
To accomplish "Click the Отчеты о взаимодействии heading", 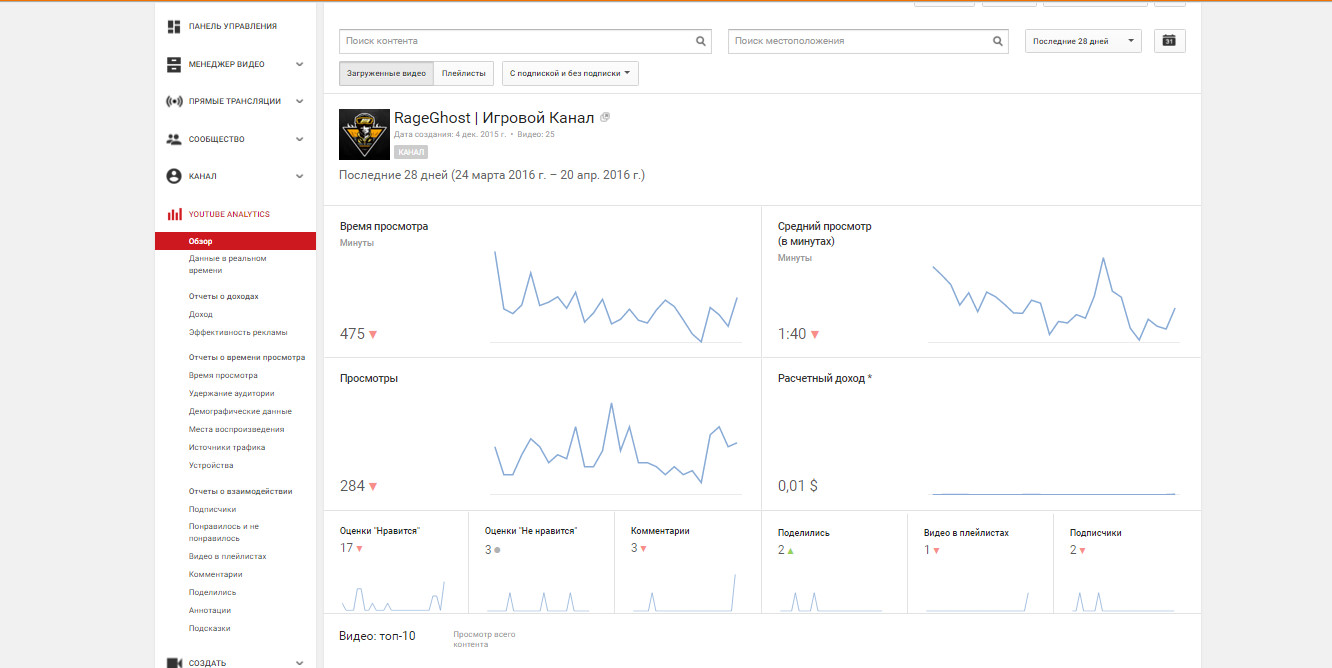I will coord(241,491).
